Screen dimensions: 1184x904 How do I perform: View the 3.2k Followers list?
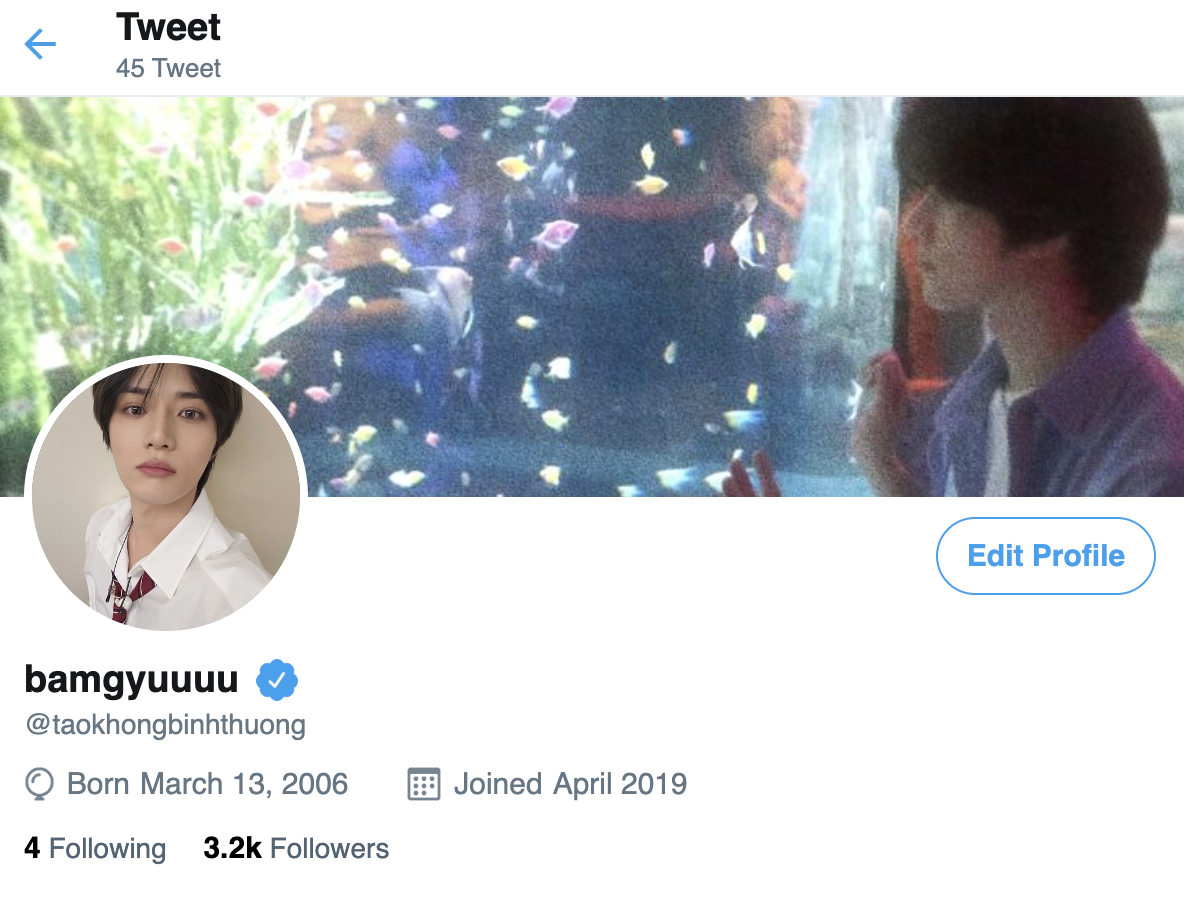tap(296, 848)
